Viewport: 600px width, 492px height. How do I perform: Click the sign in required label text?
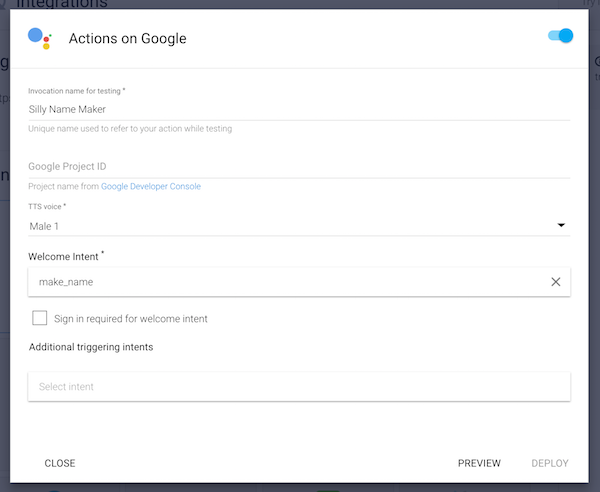click(x=131, y=319)
